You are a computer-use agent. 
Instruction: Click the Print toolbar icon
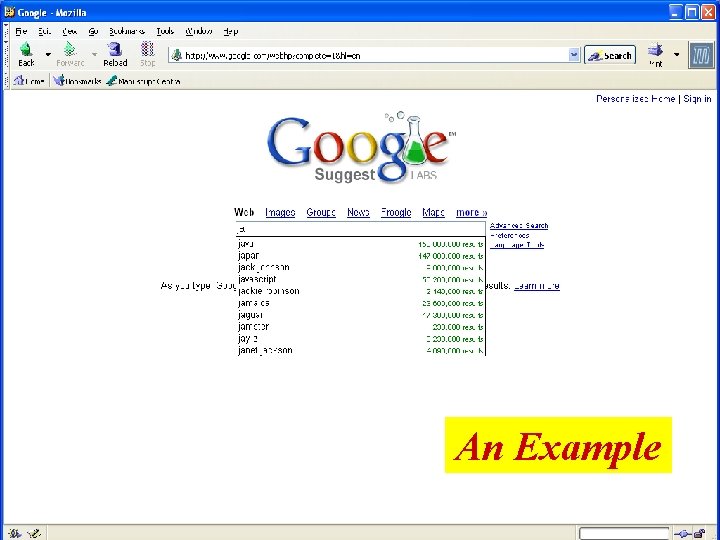[655, 50]
